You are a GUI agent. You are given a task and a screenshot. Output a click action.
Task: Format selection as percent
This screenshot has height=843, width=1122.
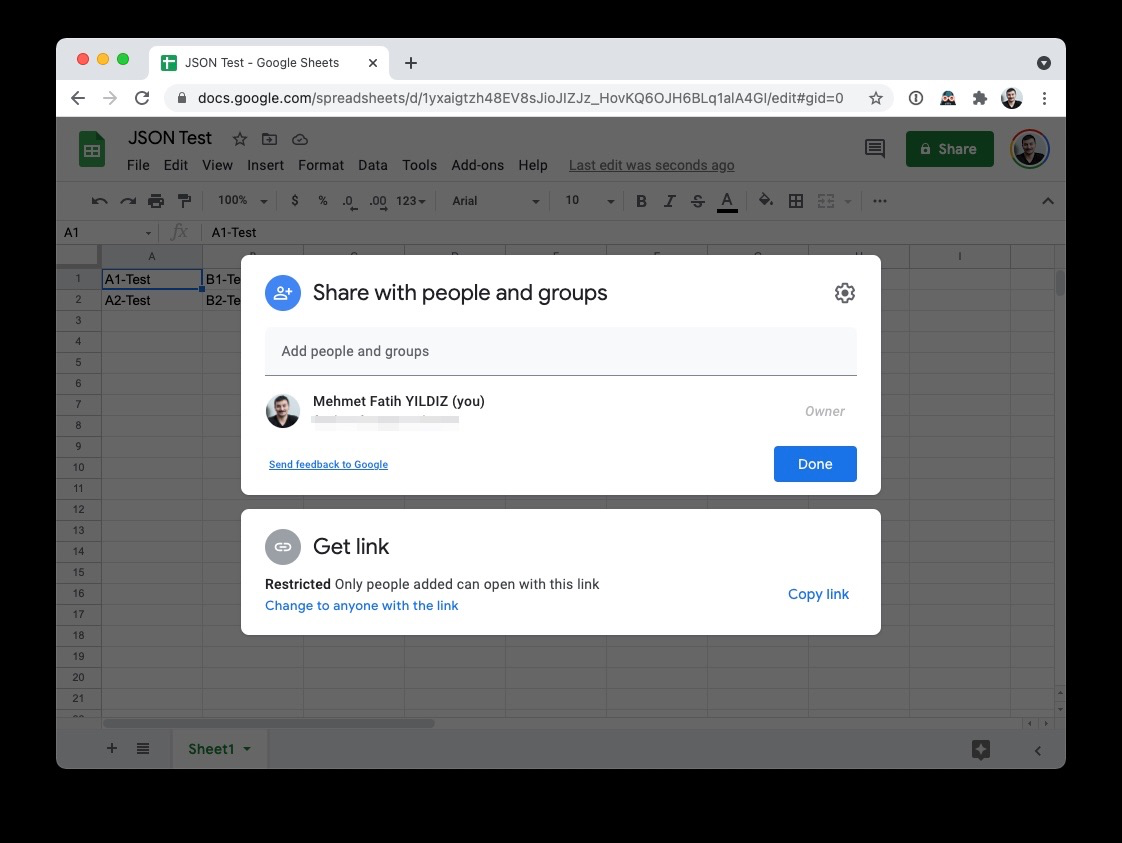click(320, 200)
